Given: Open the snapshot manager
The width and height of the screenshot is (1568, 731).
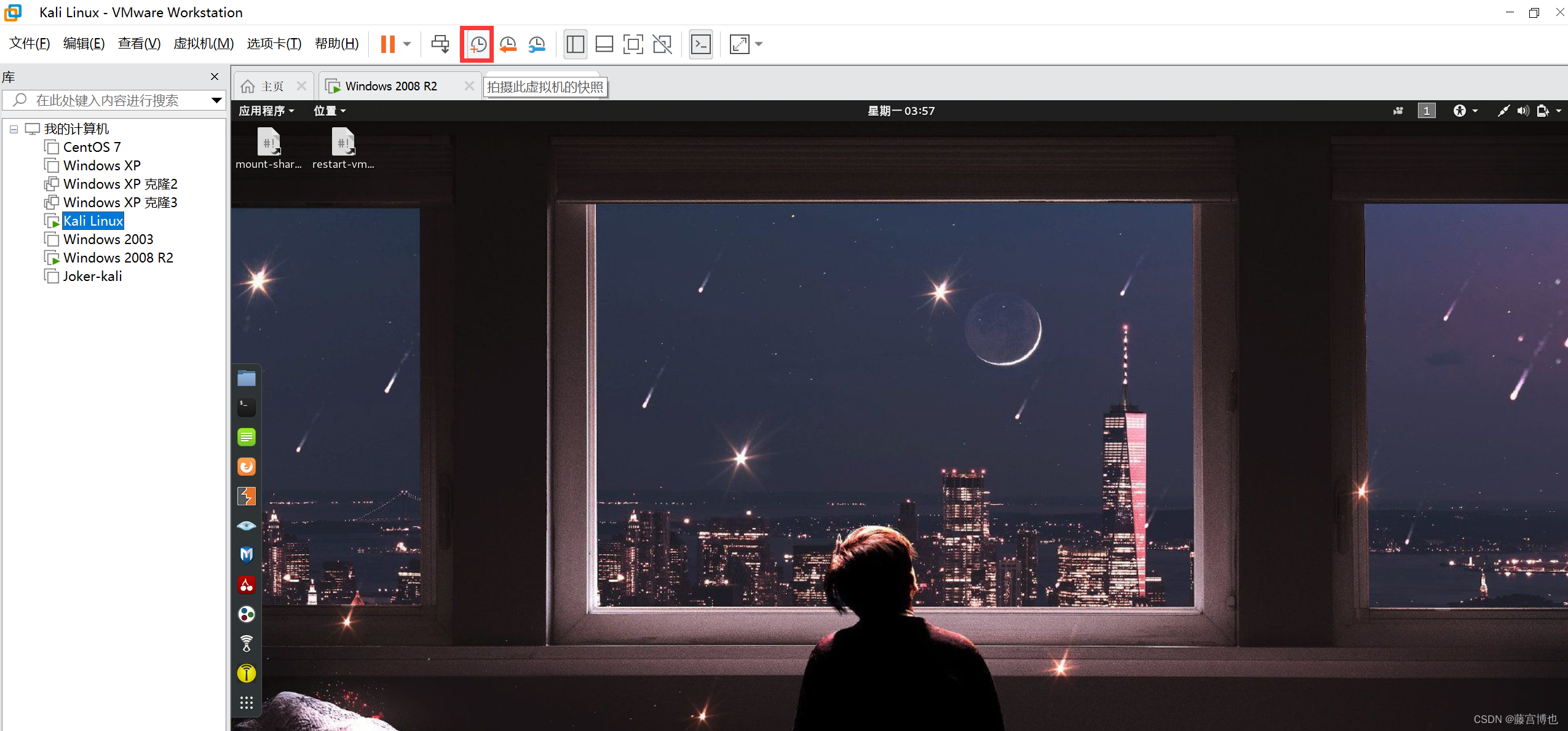Looking at the screenshot, I should 537,44.
